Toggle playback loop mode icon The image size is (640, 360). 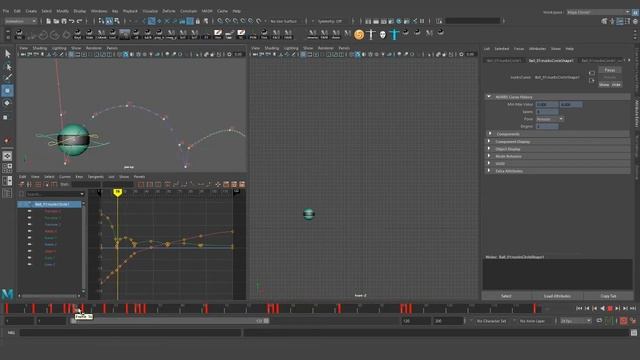pos(599,321)
